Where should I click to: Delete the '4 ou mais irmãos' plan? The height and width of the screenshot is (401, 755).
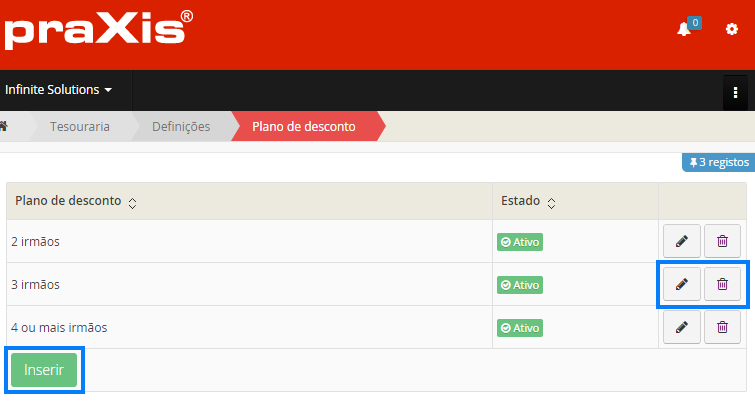722,327
